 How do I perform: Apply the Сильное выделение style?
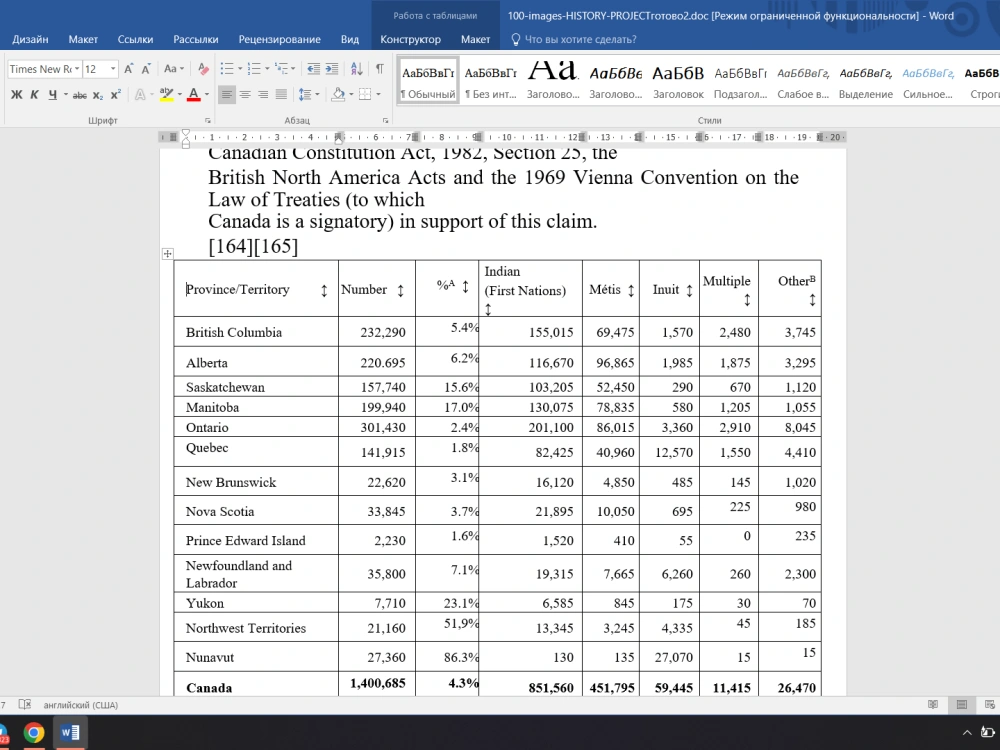(928, 81)
